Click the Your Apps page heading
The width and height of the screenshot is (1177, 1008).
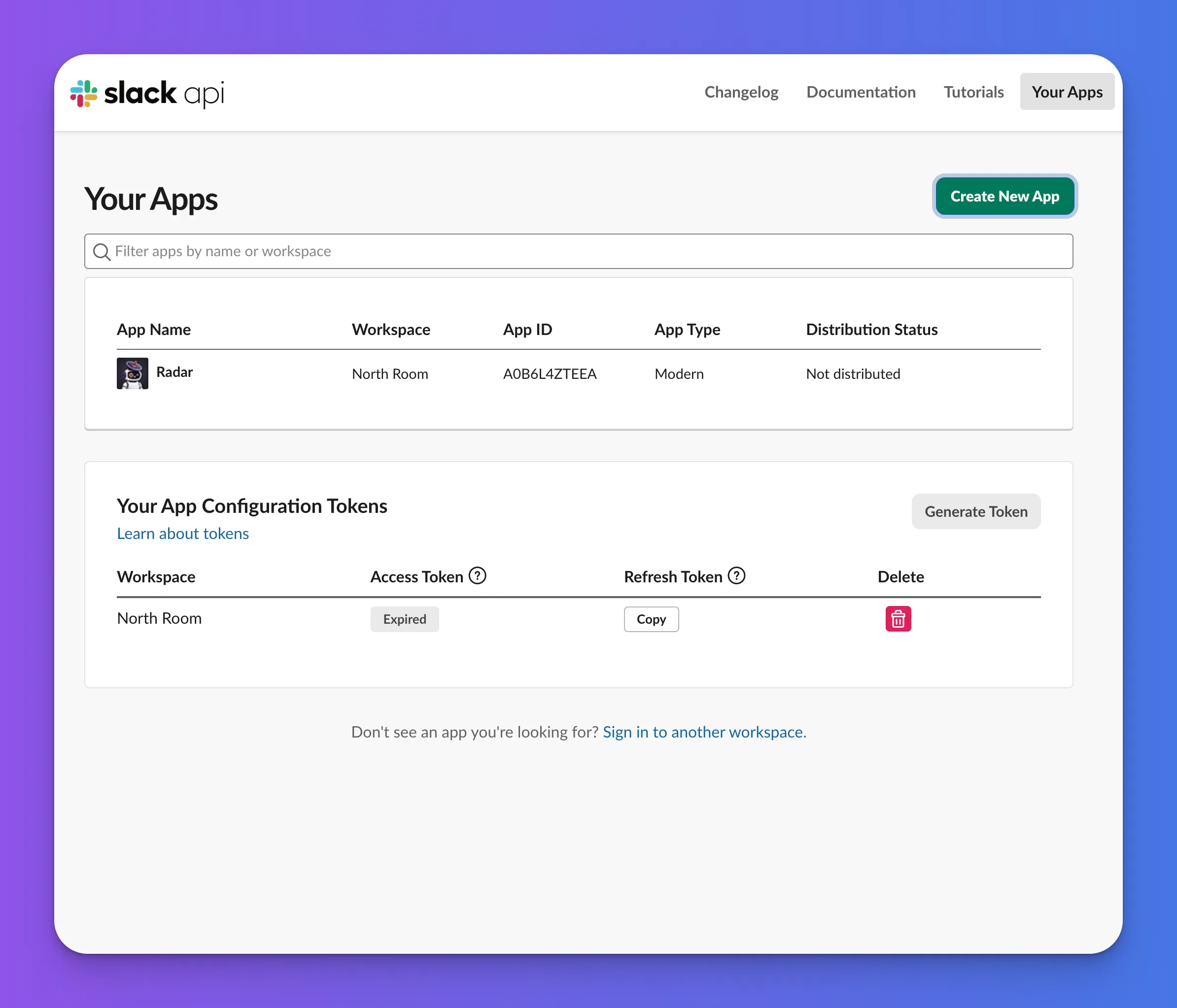click(151, 200)
